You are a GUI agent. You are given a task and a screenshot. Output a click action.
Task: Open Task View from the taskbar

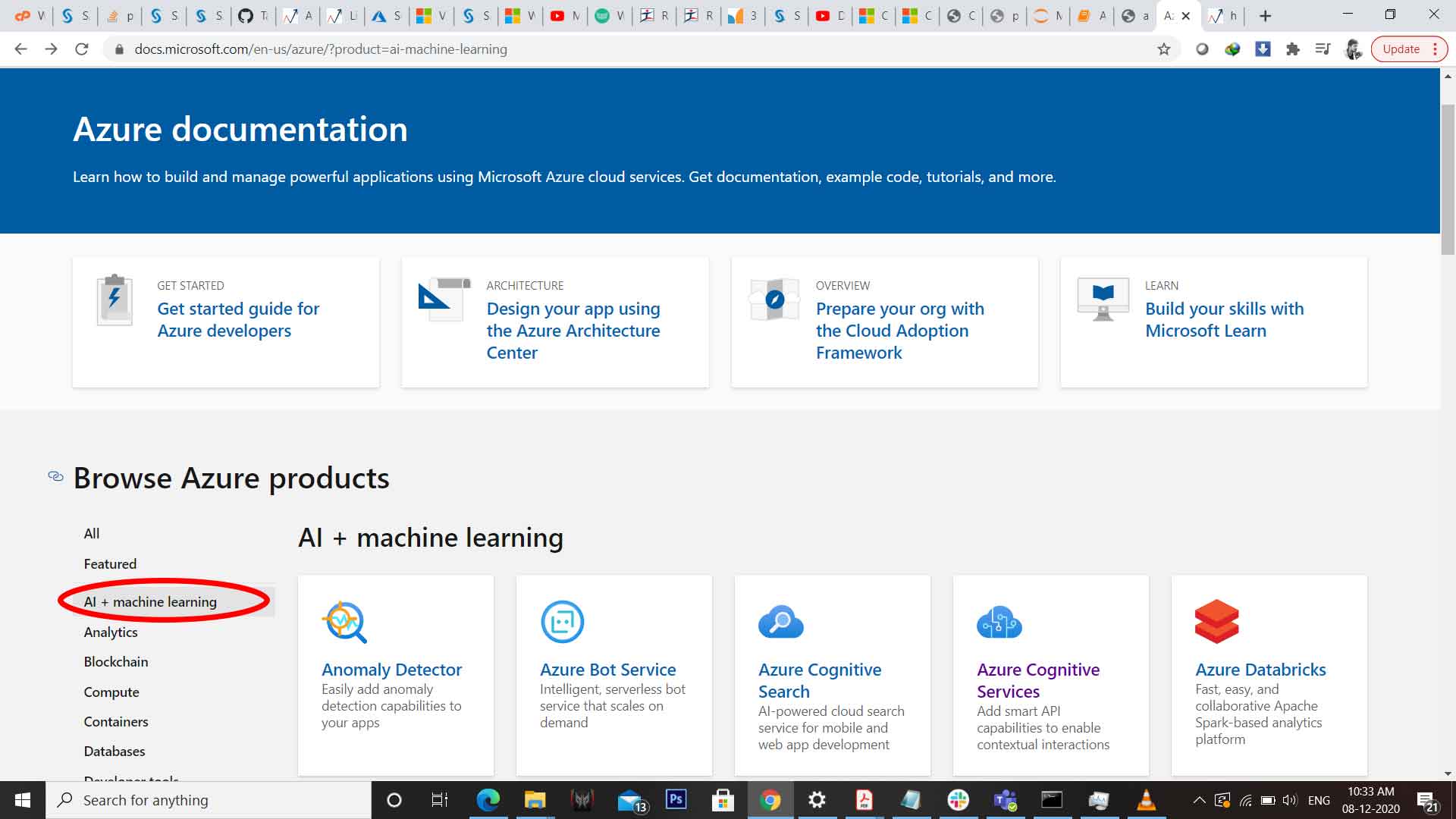[439, 800]
